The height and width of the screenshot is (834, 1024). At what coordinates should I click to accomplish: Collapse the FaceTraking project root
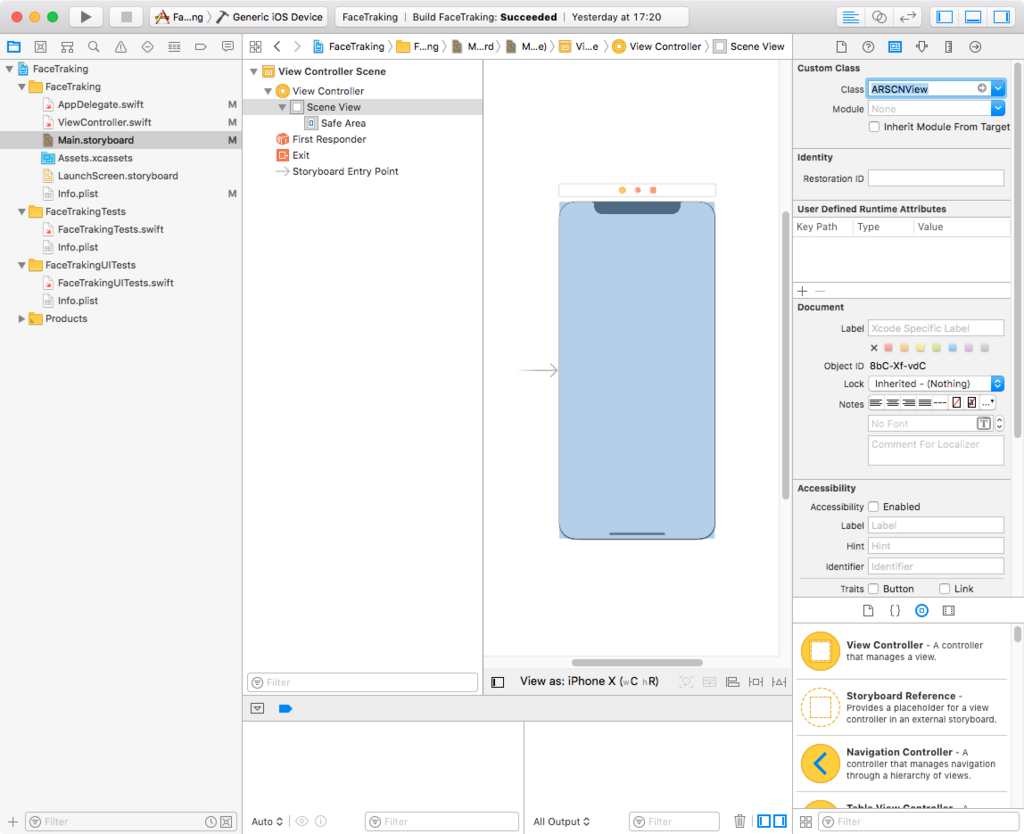click(9, 69)
